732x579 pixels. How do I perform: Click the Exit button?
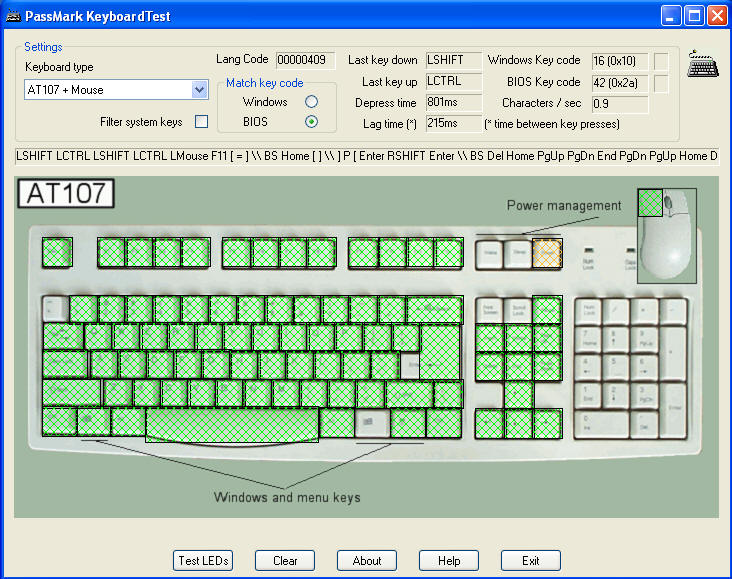(531, 560)
